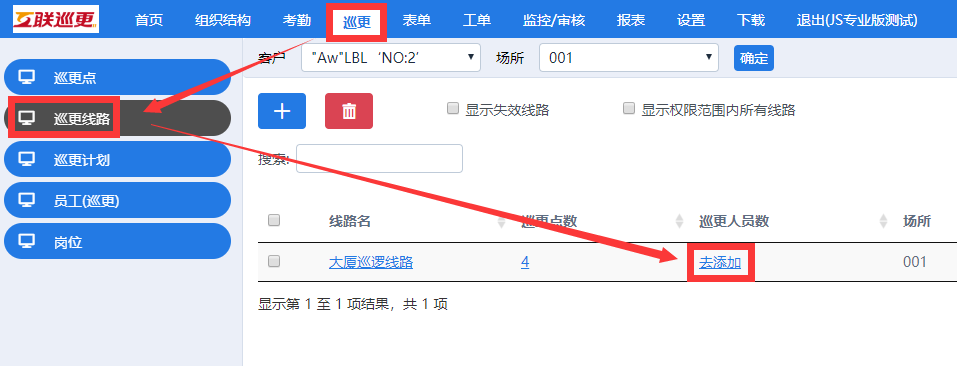
Task: Sort by 巡更点数 column arrows
Action: pos(679,222)
